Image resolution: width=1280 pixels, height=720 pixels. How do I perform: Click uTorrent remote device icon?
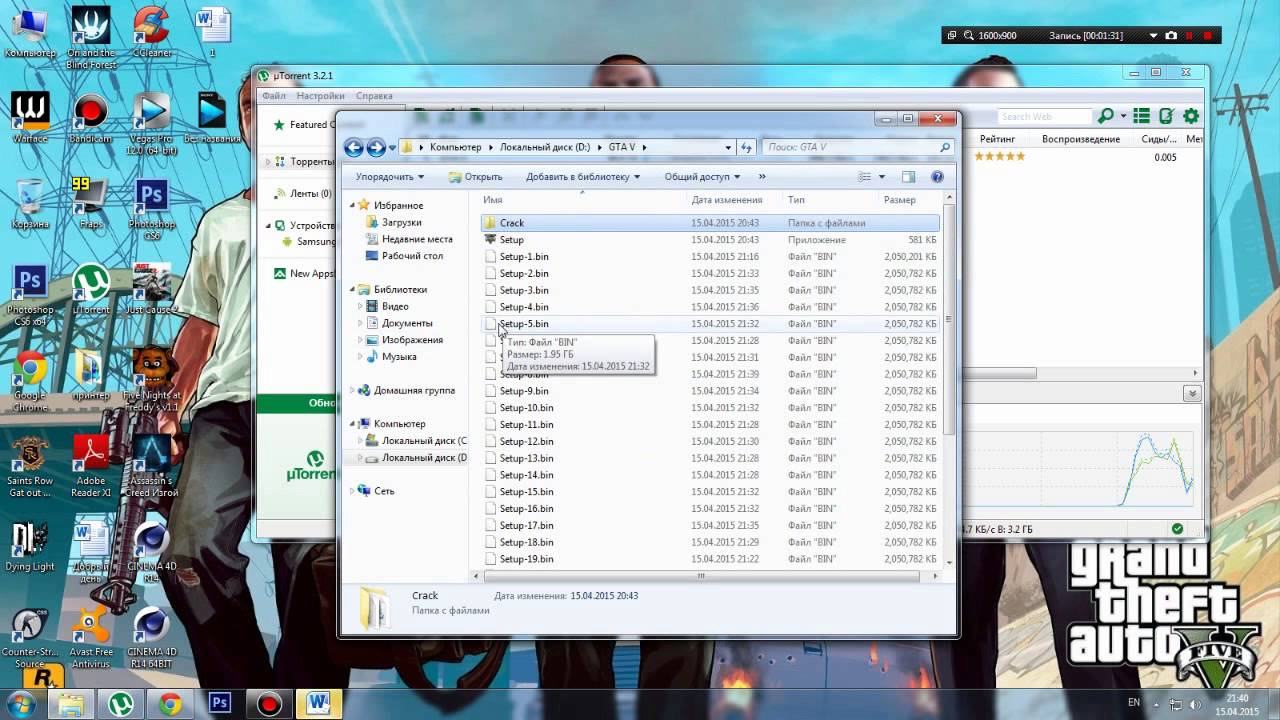click(x=1166, y=117)
